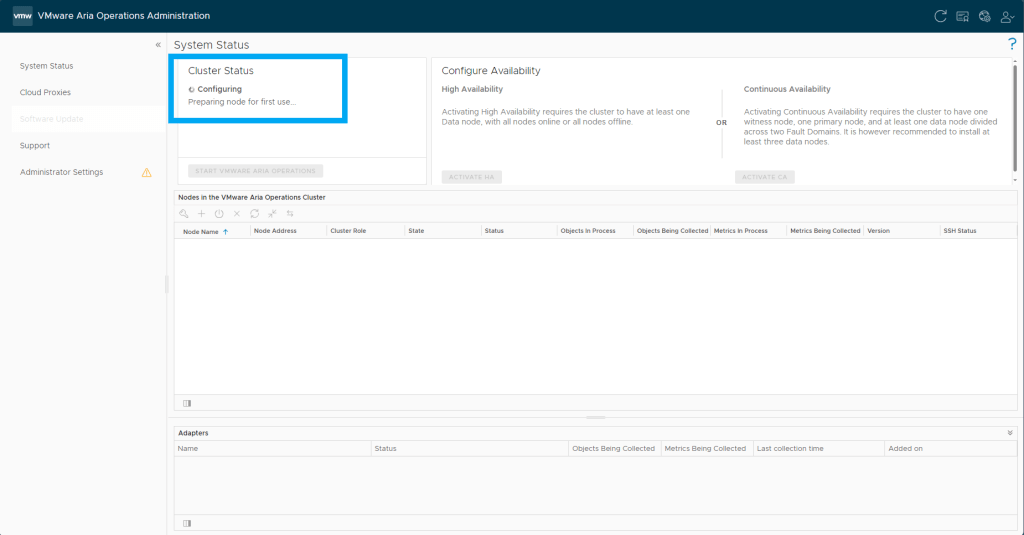1024x535 pixels.
Task: Click the globe settings icon in header
Action: (x=984, y=16)
